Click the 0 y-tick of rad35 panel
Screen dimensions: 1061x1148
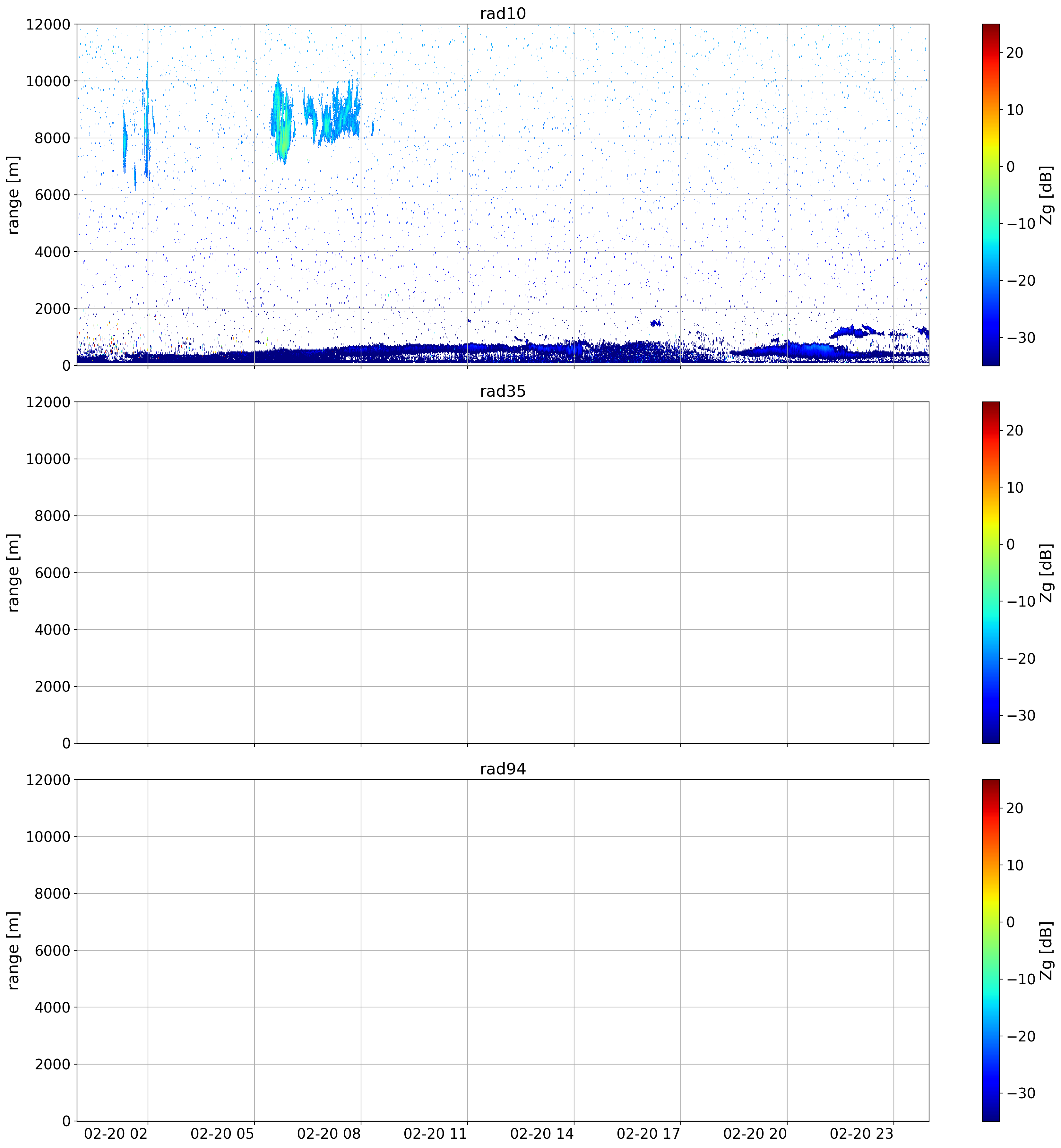pyautogui.click(x=66, y=743)
